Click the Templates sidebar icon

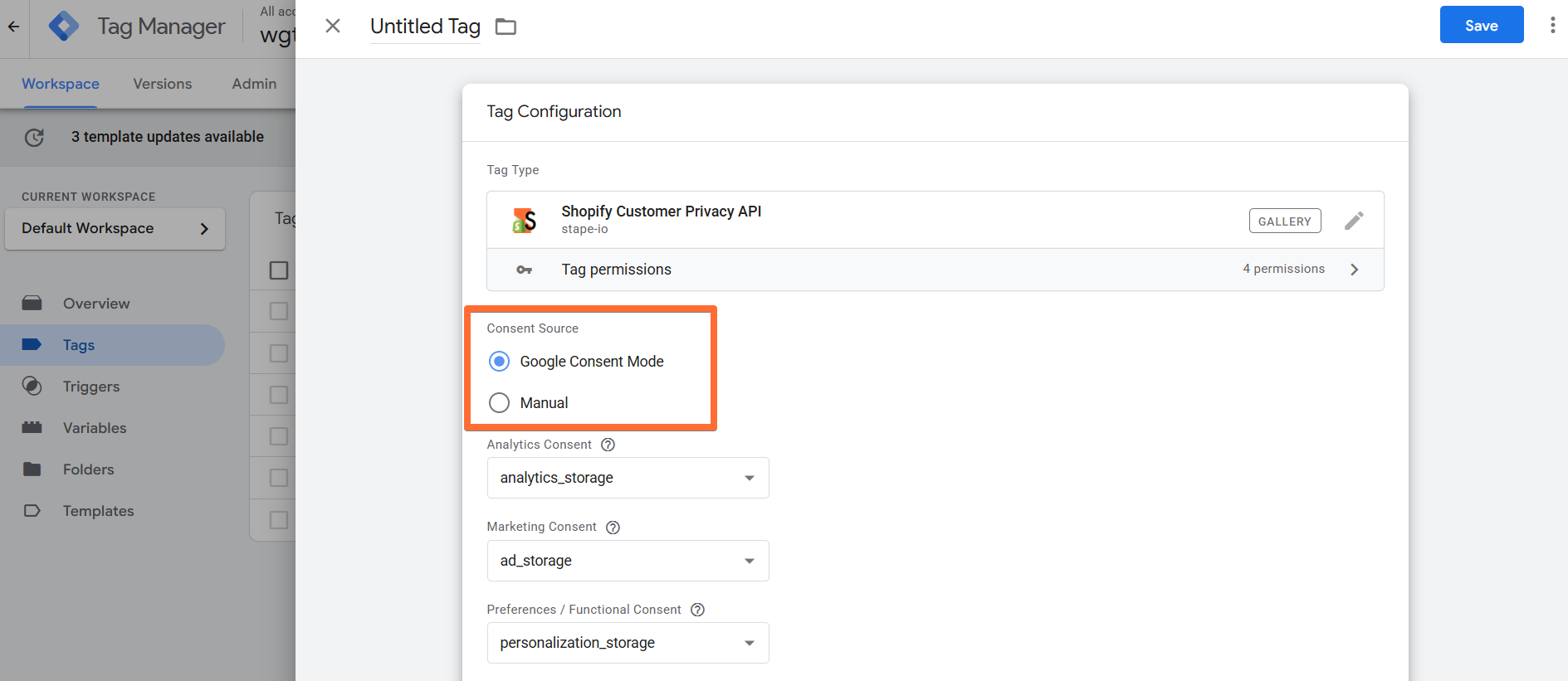[32, 510]
